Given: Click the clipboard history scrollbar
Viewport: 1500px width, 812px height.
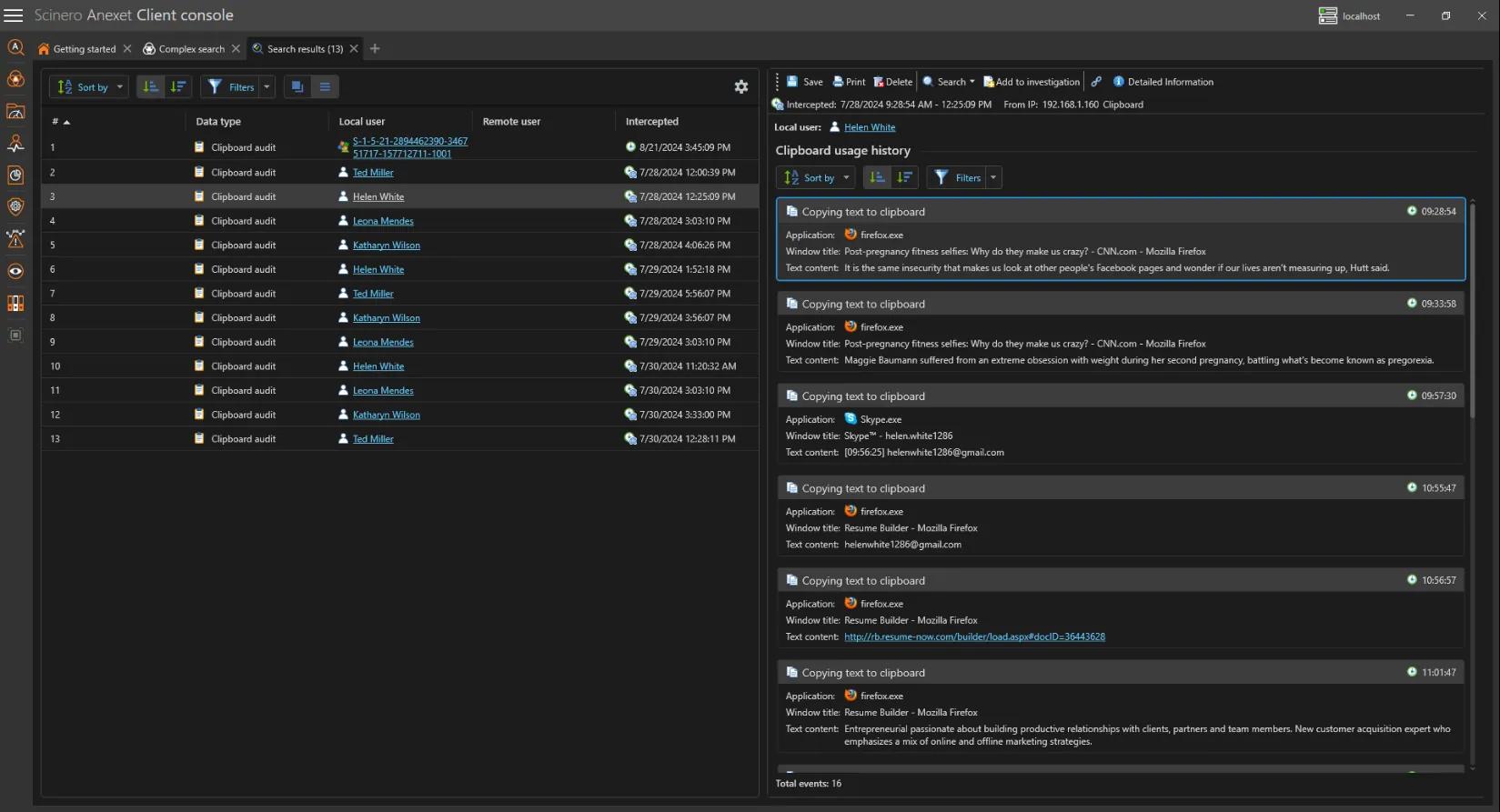Looking at the screenshot, I should click(x=1472, y=309).
